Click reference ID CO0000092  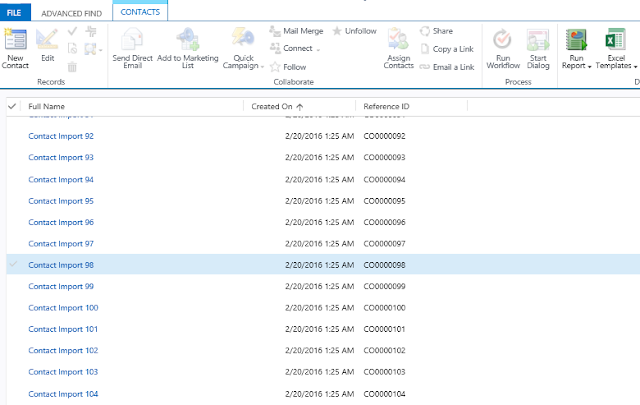pos(384,136)
